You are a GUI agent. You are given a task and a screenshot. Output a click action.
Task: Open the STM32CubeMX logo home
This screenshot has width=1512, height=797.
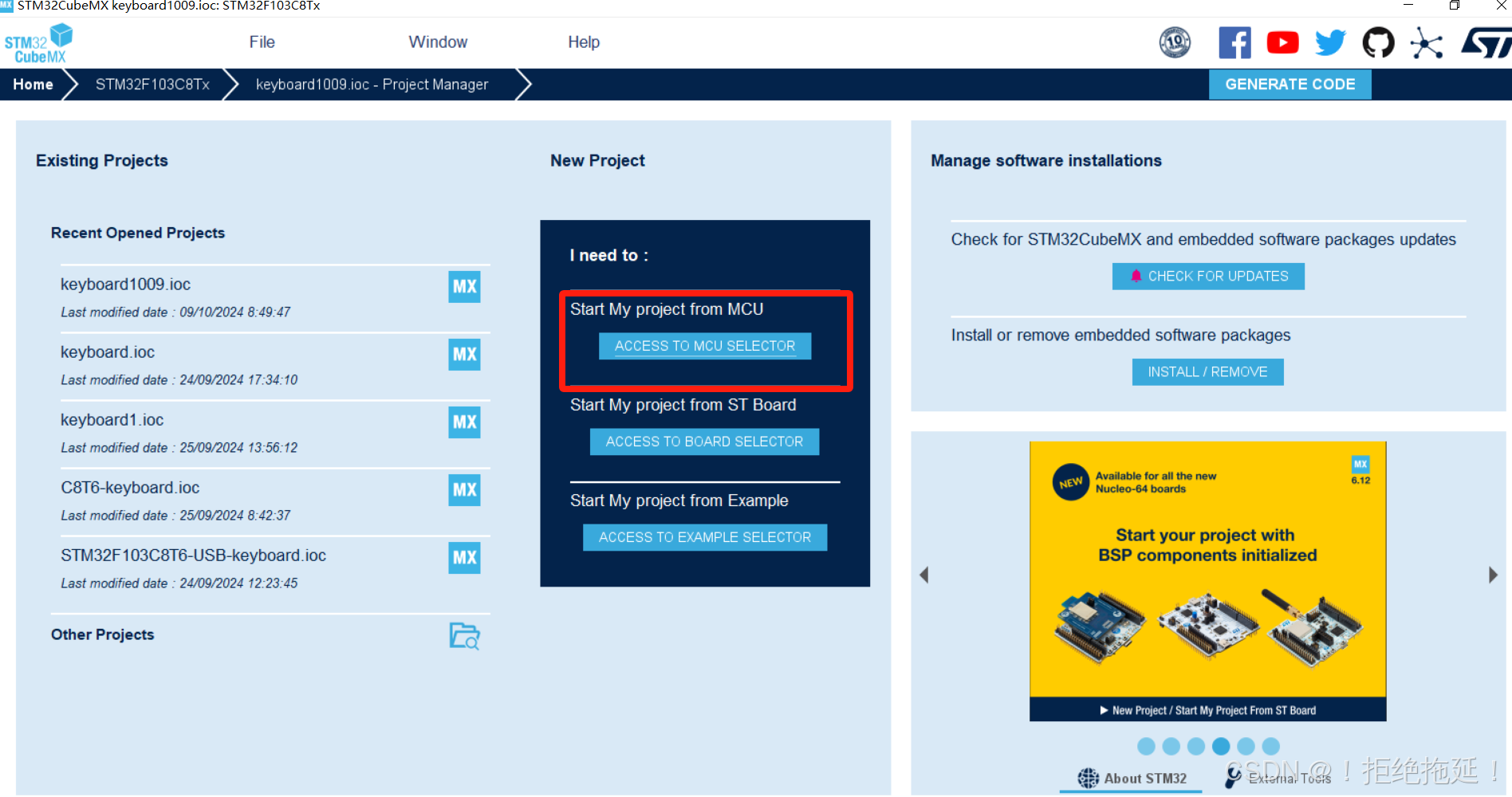[38, 43]
